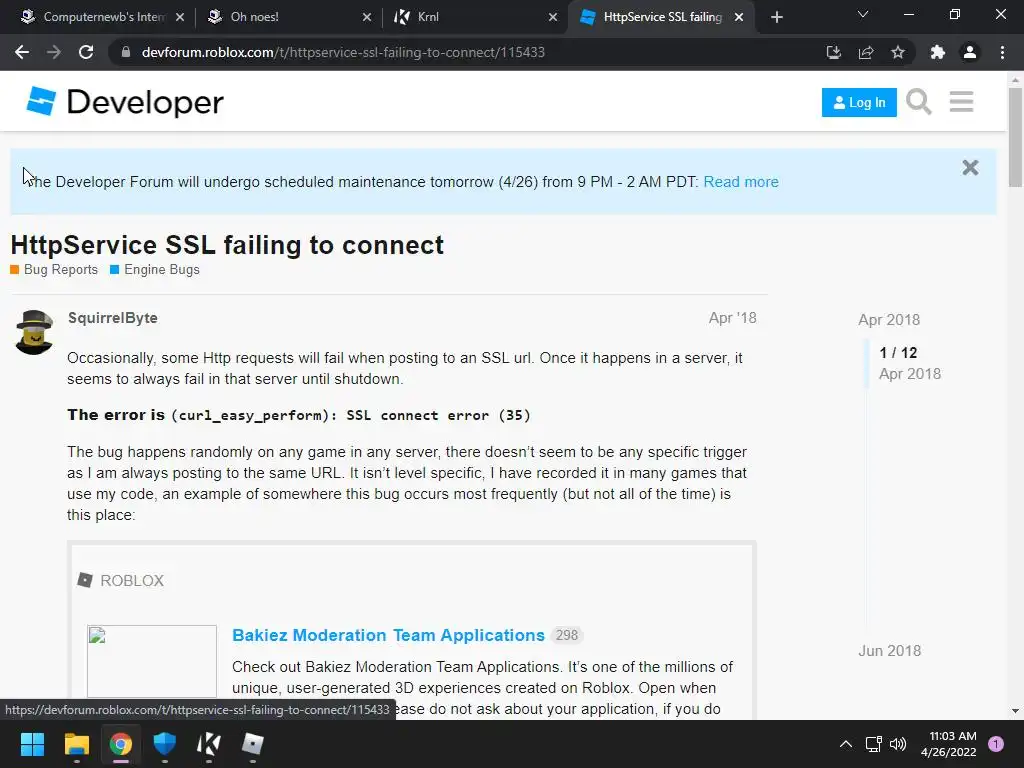Open the Windows Start menu
This screenshot has height=768, width=1024.
coord(32,744)
